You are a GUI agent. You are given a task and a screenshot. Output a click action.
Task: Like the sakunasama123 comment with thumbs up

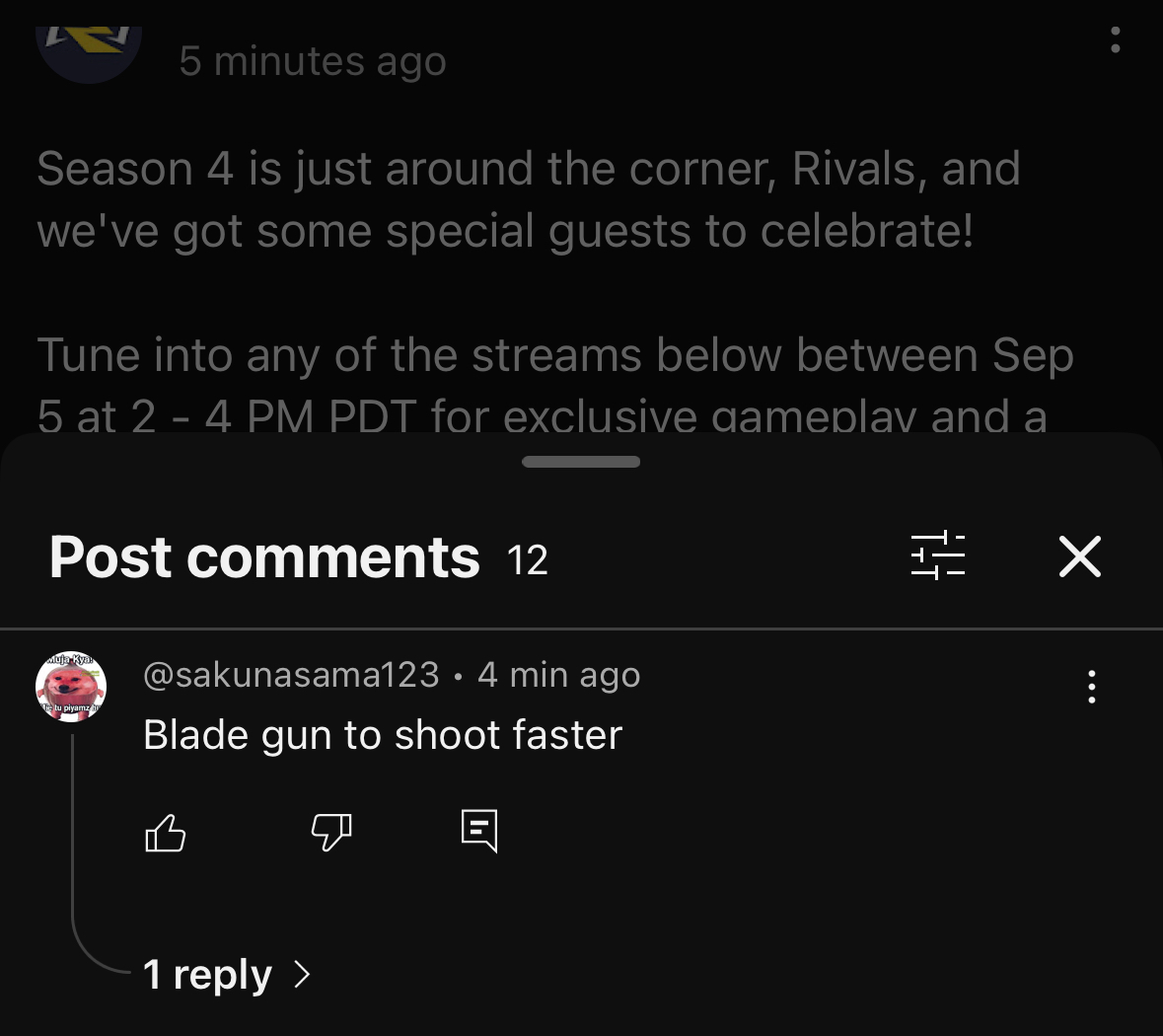[x=165, y=832]
